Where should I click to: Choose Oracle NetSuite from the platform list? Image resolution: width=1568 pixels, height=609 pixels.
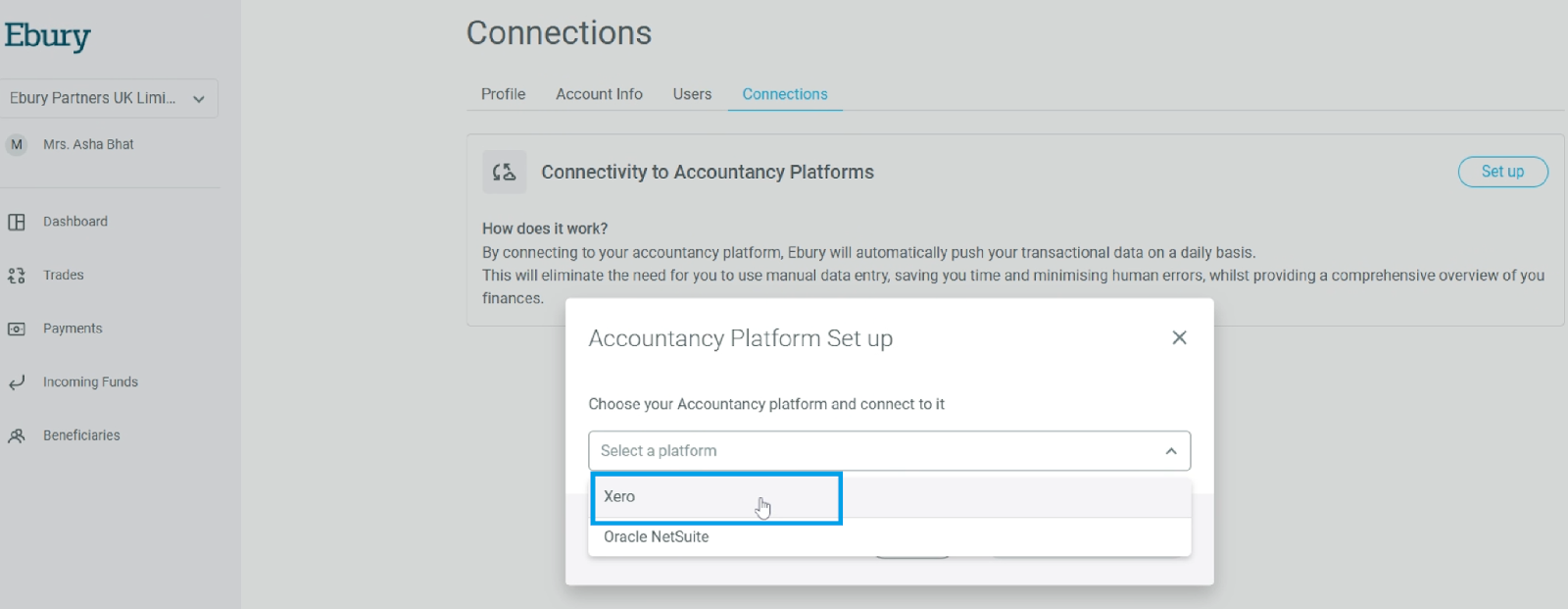889,536
